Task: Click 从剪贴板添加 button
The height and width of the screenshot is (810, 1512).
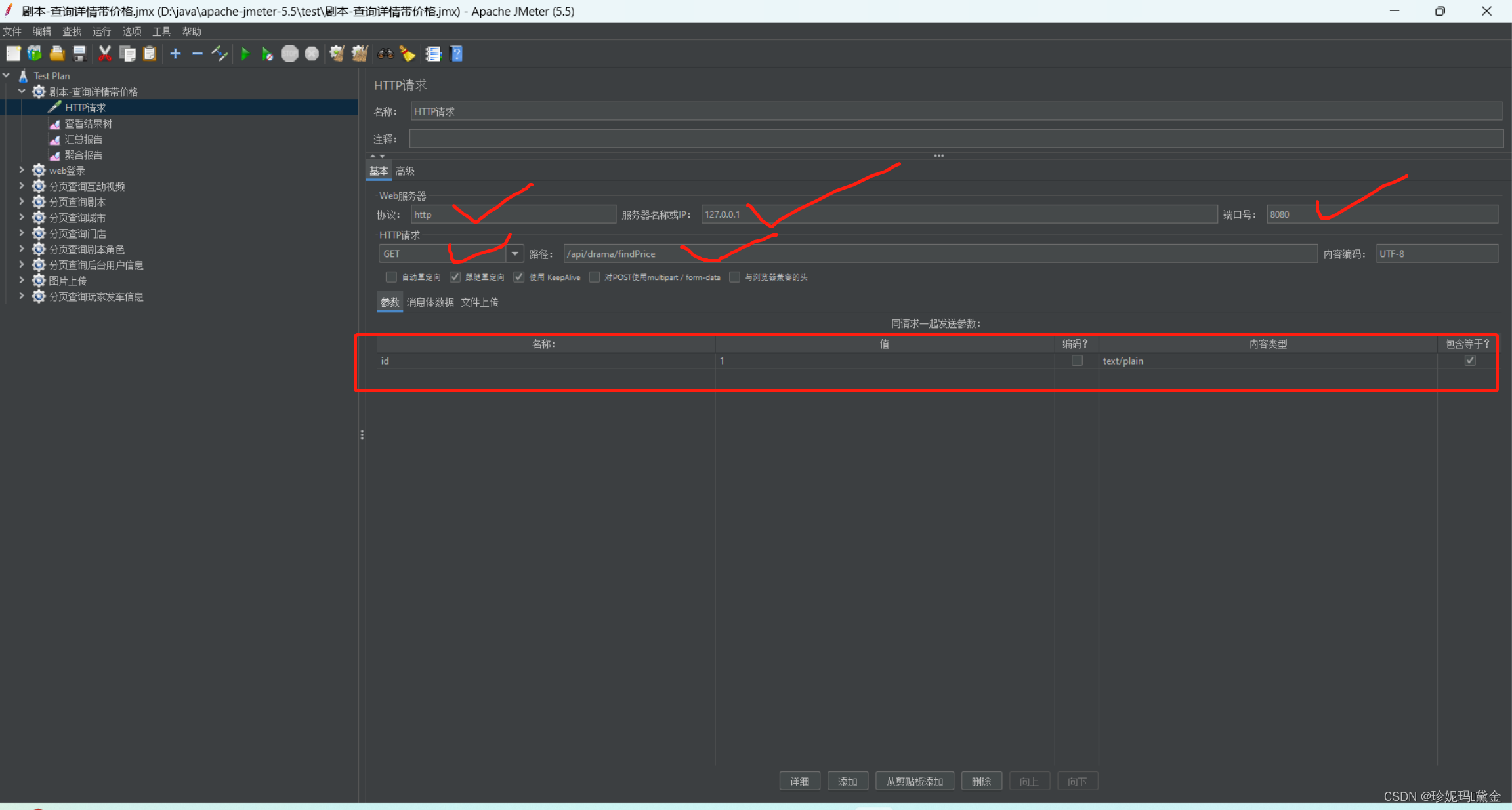Action: tap(915, 781)
